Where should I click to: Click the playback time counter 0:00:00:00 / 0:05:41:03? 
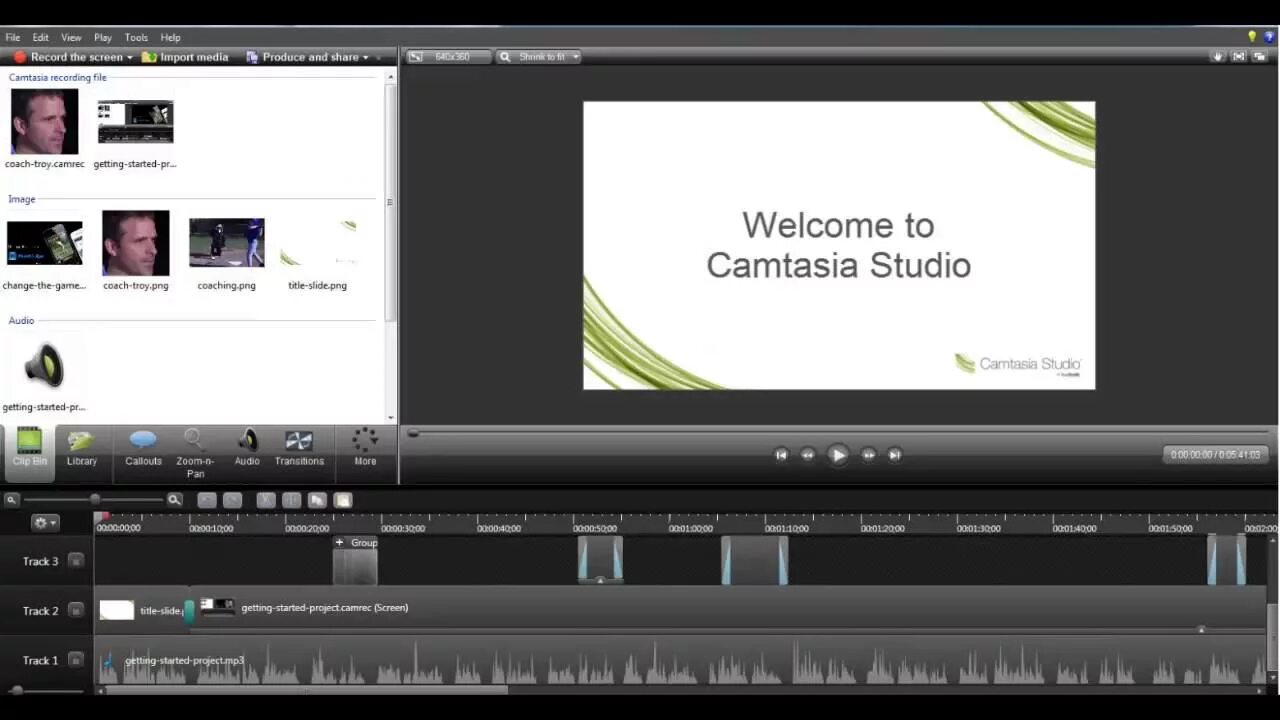pos(1215,454)
